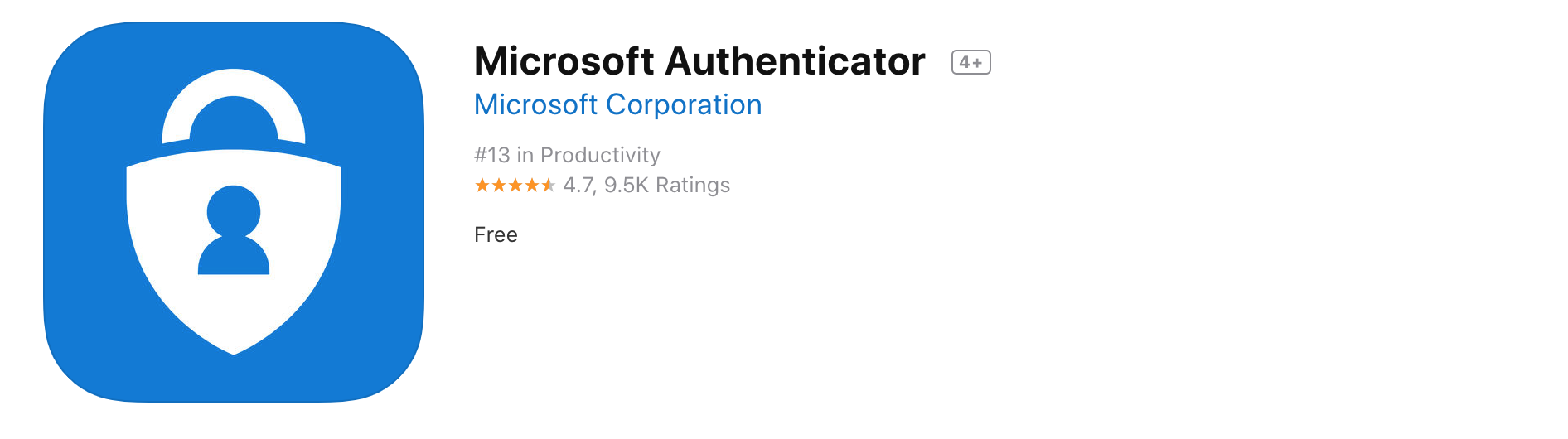Select the second orange rating star
The width and height of the screenshot is (1568, 439).
(x=499, y=186)
